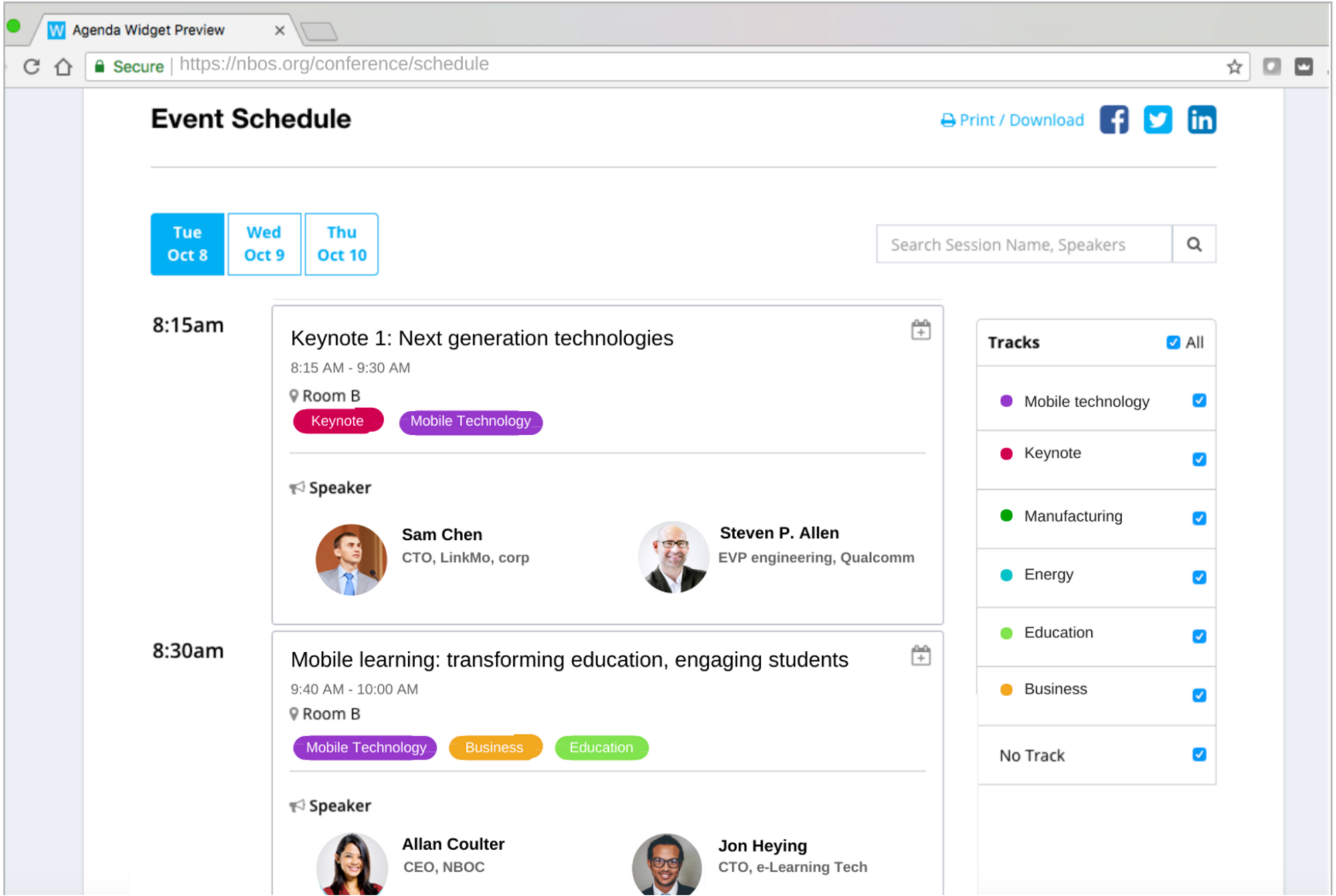
Task: Switch to the Wed Oct 9 tab
Action: coord(264,244)
